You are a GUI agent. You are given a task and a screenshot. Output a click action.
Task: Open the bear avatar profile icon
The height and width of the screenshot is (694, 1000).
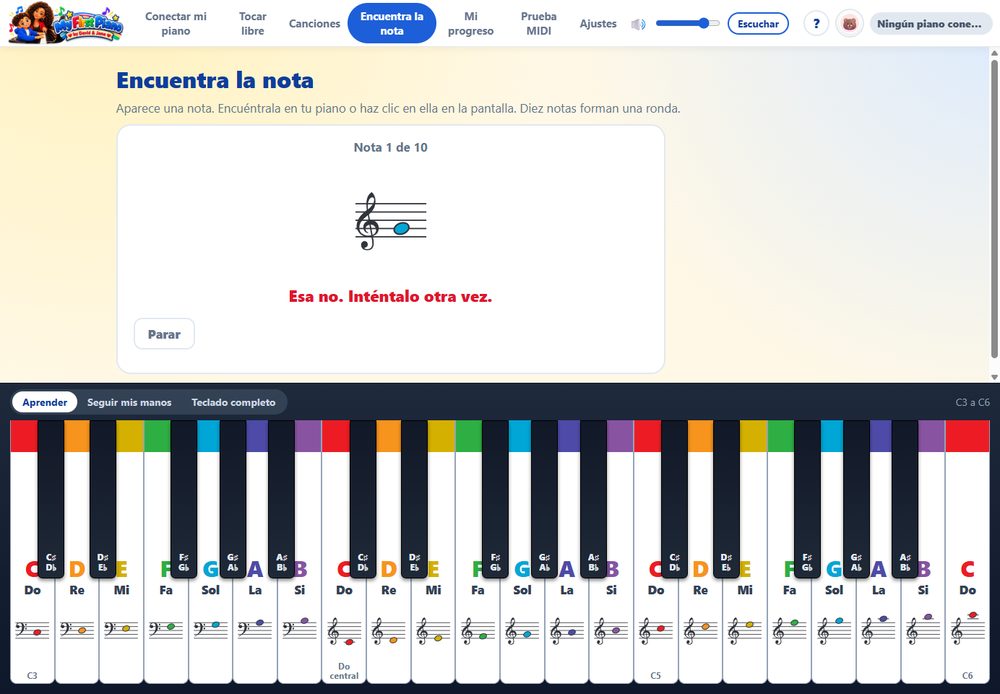pos(849,24)
